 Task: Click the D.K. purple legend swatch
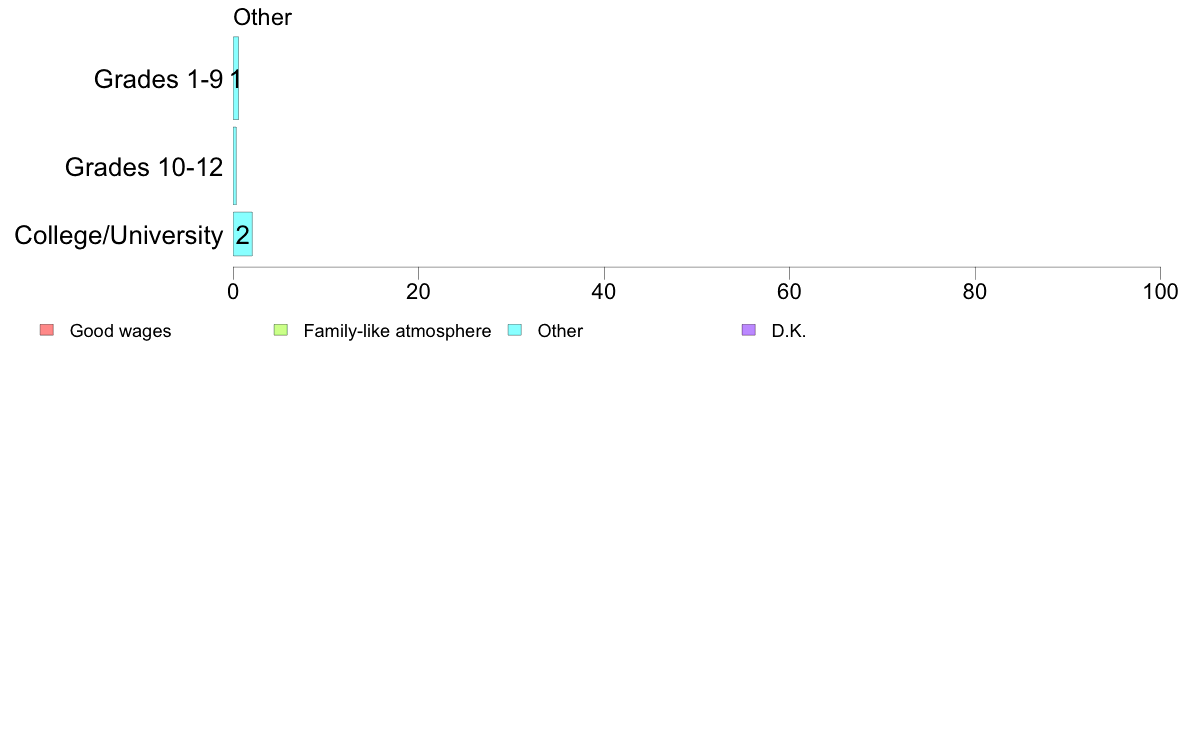pyautogui.click(x=749, y=330)
